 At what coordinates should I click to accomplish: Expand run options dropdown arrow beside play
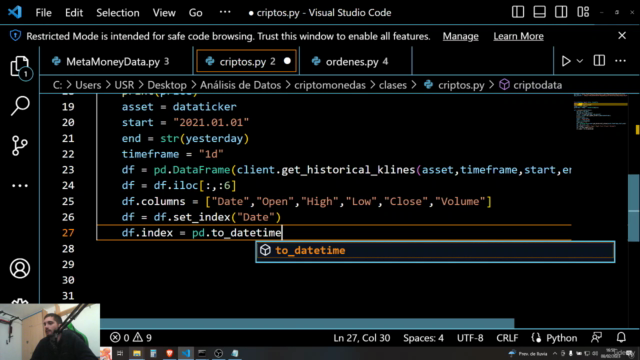click(x=580, y=61)
